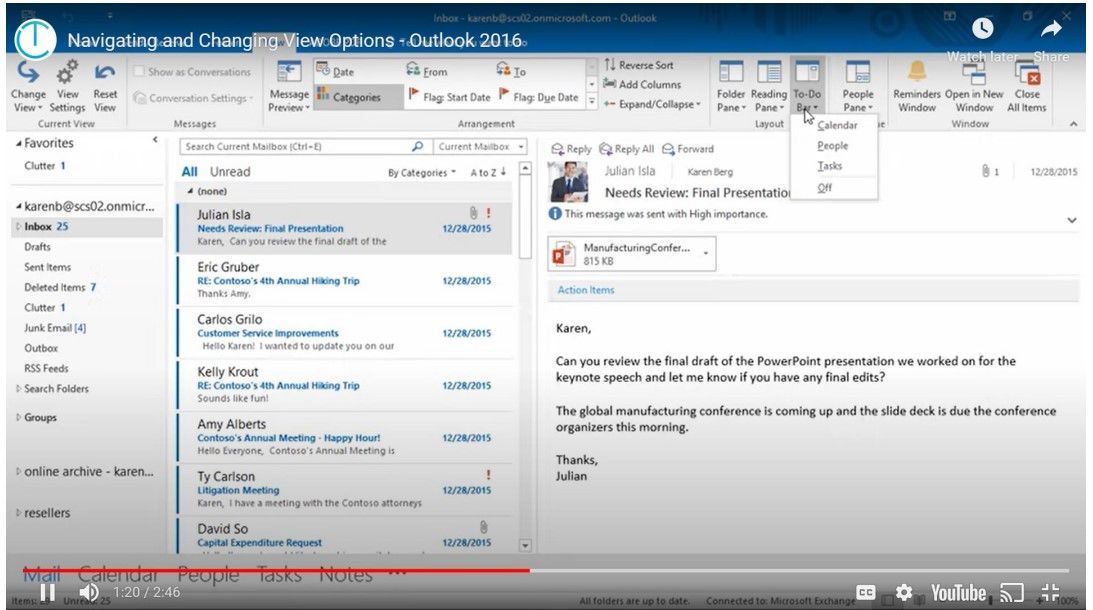Viewport: 1093px width, 610px height.
Task: Open the Reading Pane options
Action: (x=769, y=90)
